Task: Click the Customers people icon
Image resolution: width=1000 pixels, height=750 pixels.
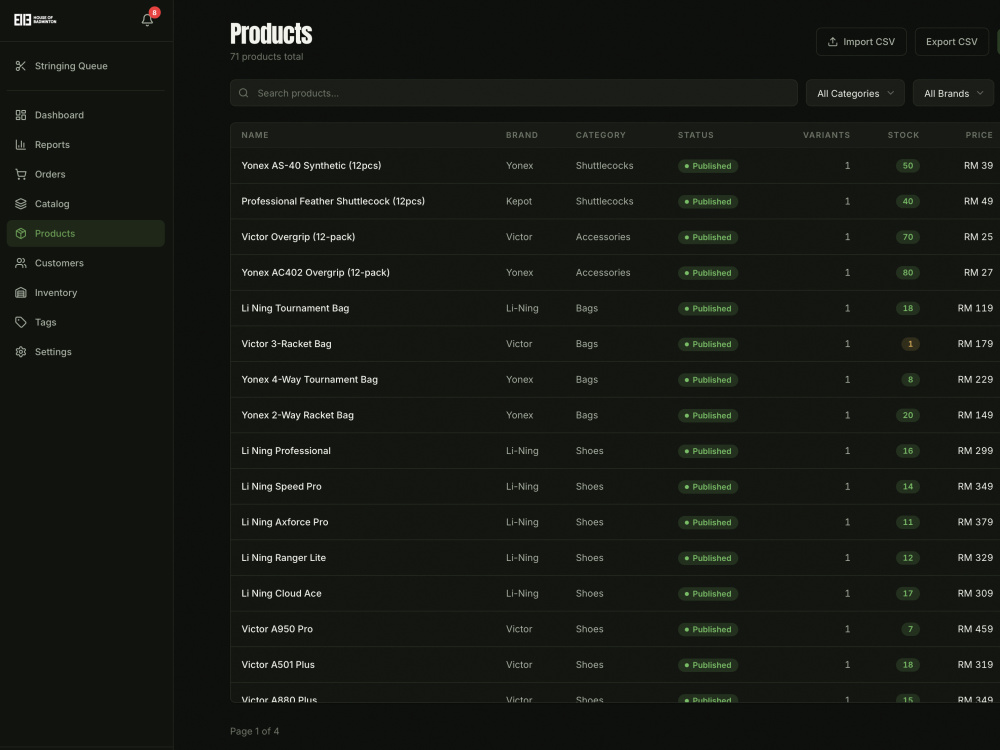Action: click(x=20, y=263)
